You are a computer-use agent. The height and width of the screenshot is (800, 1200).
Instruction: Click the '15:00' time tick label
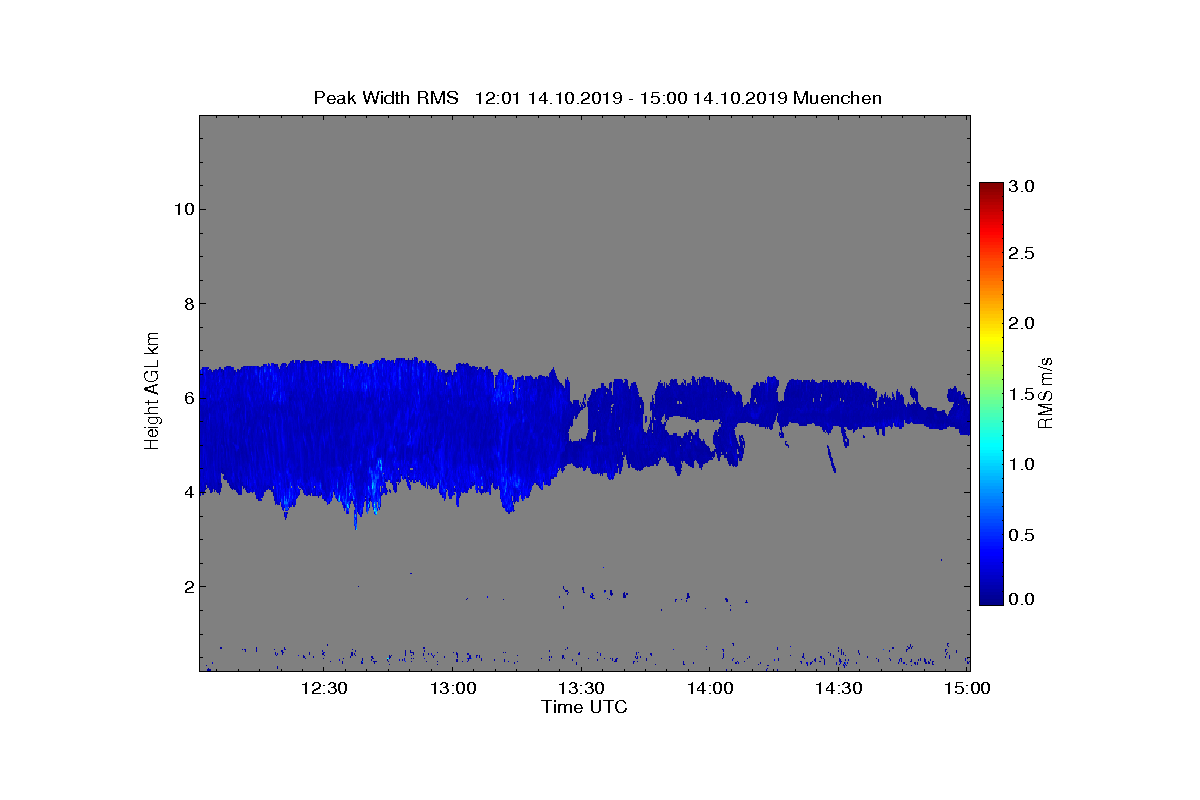point(967,688)
